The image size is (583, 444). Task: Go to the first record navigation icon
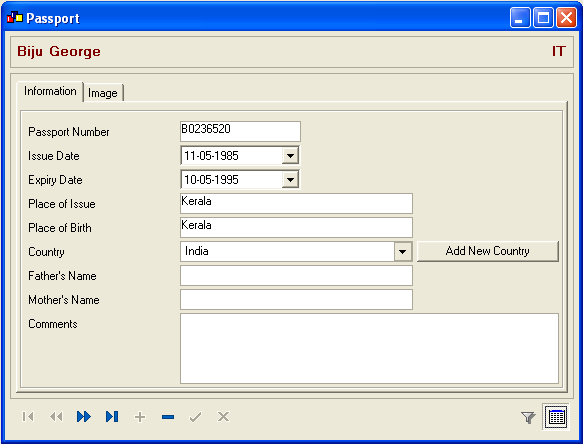click(x=28, y=416)
